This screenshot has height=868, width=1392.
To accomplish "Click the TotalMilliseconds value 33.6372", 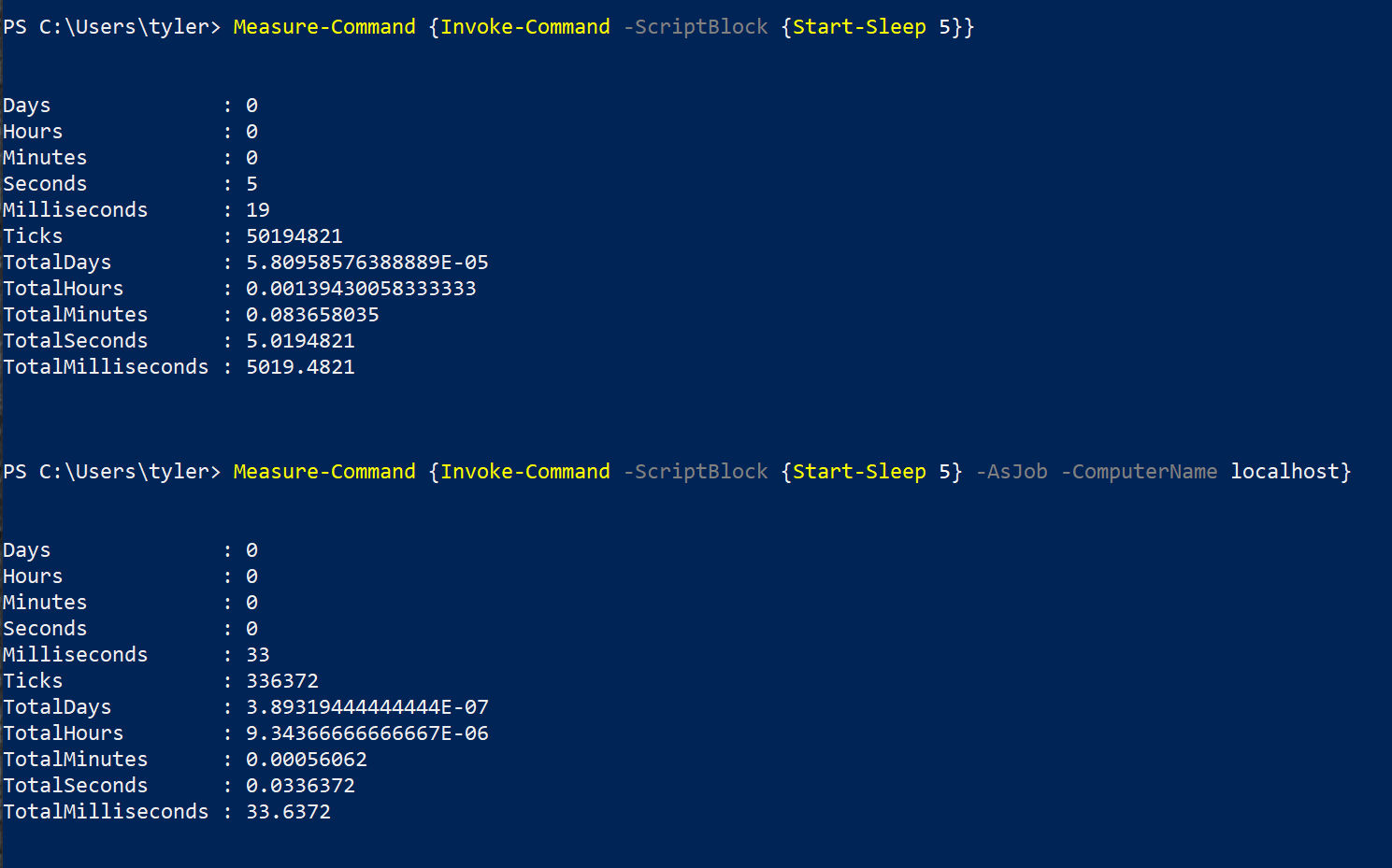I will coord(288,812).
